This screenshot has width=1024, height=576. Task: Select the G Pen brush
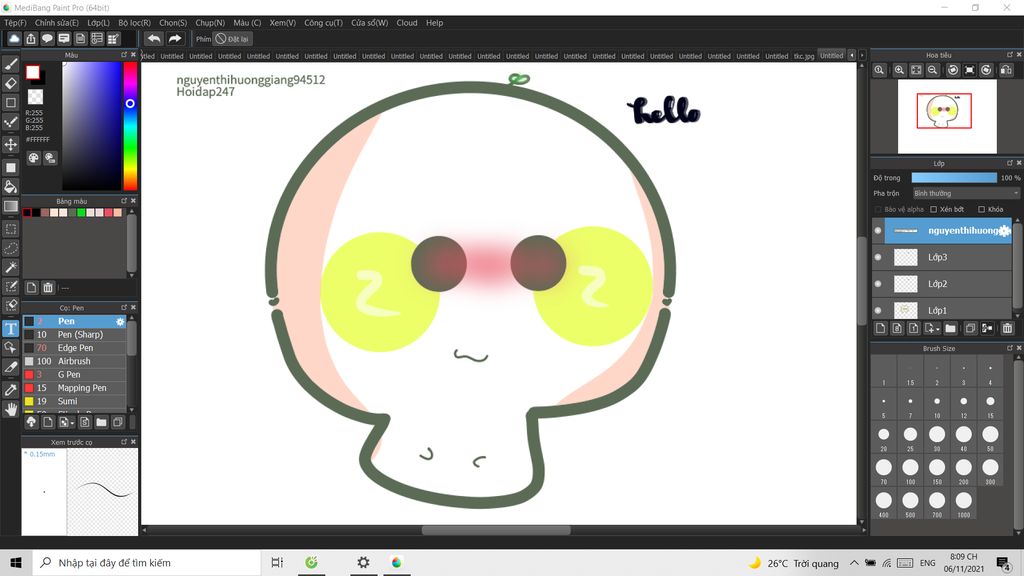(x=75, y=374)
